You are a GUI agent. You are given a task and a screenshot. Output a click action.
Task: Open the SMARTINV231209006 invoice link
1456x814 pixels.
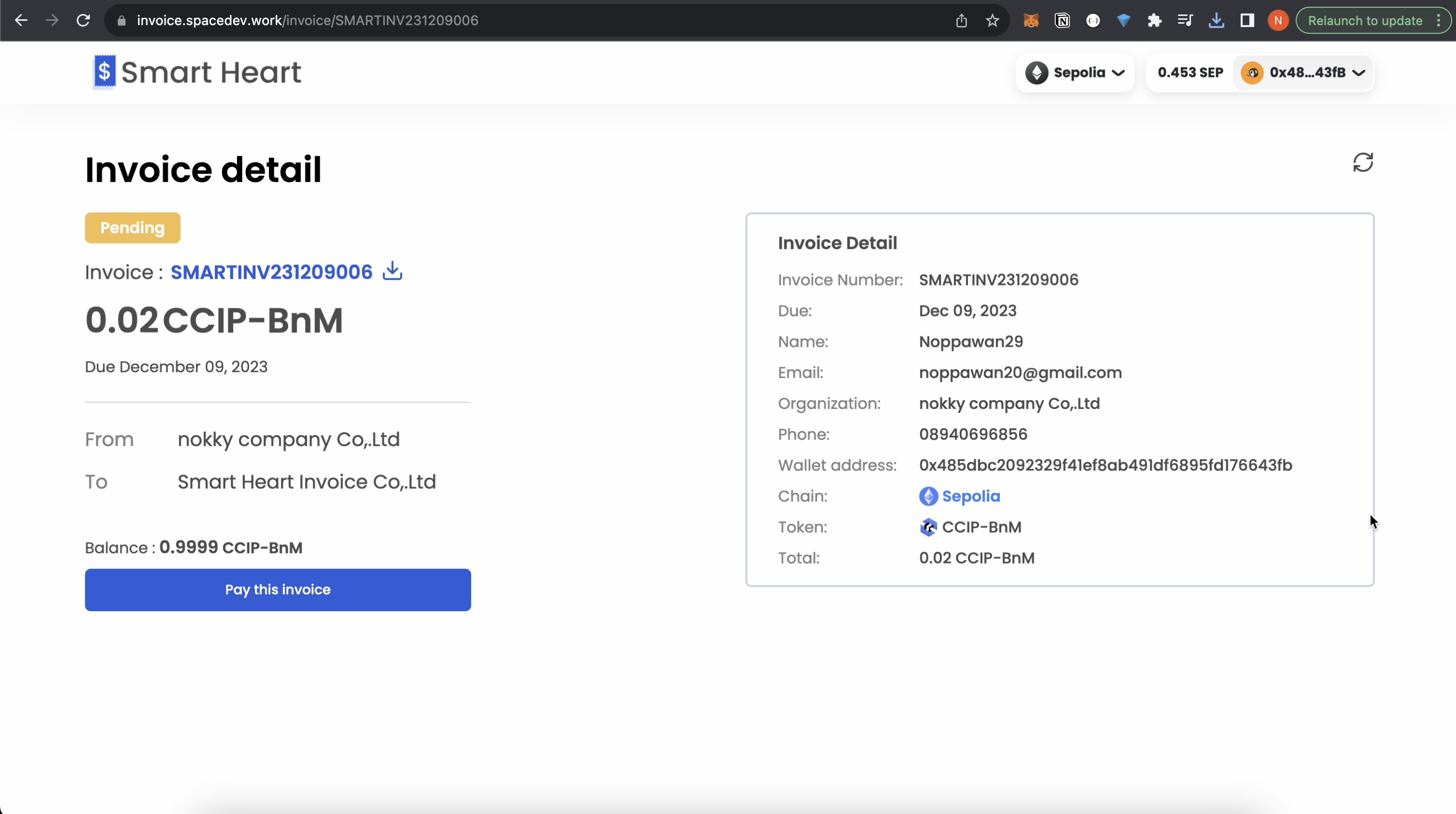[271, 272]
